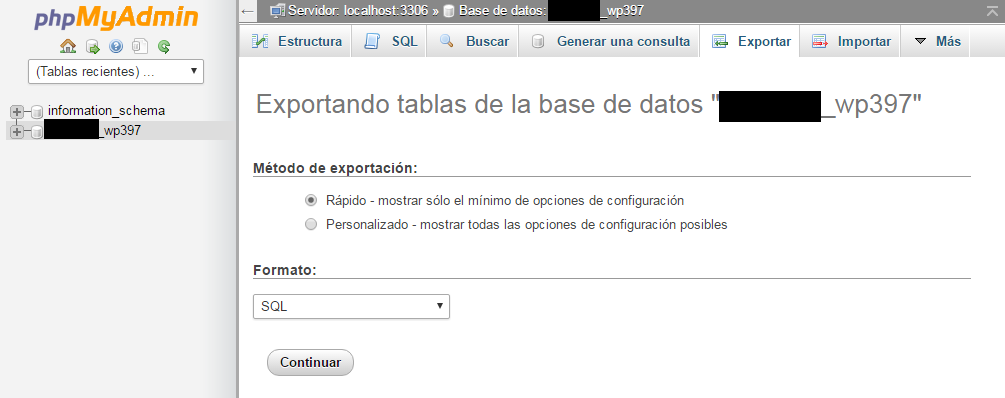Click the Importar tab icon
The image size is (1005, 398).
pyautogui.click(x=820, y=42)
